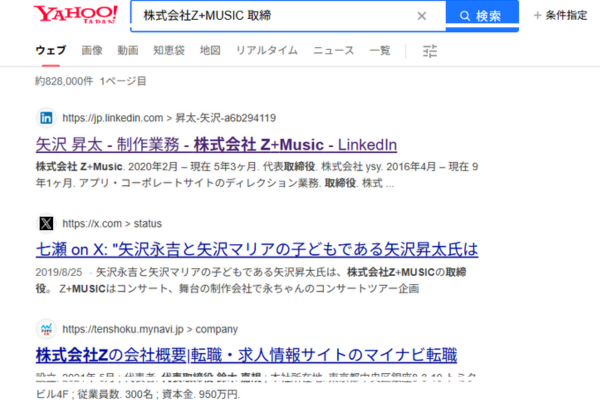
Task: Click the 七瀬 on X snippet text
Action: point(251,280)
